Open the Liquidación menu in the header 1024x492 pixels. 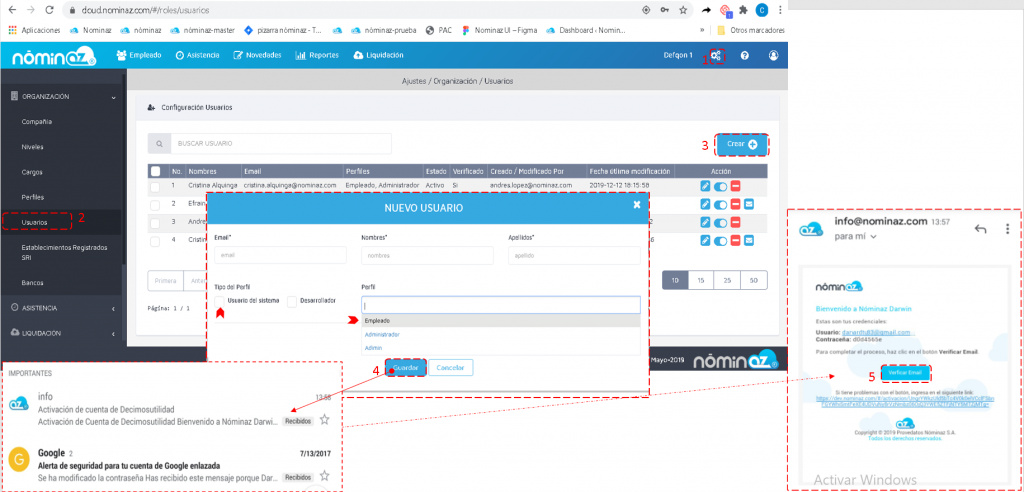pos(378,56)
